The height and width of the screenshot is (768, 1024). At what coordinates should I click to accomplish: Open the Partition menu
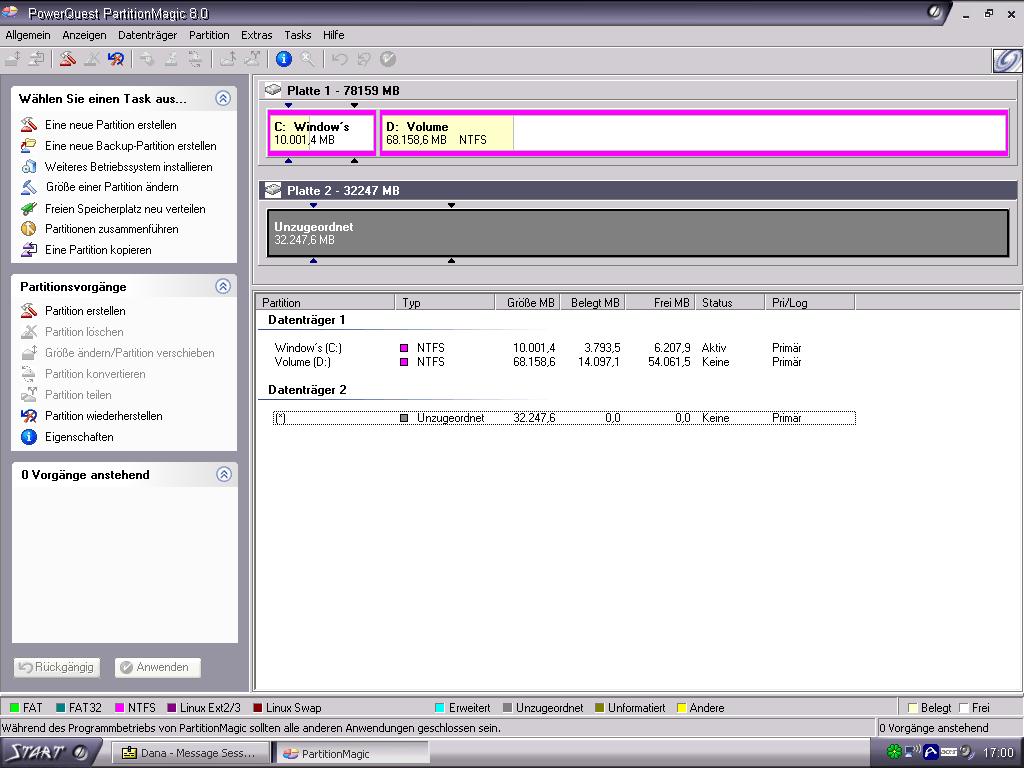click(209, 35)
